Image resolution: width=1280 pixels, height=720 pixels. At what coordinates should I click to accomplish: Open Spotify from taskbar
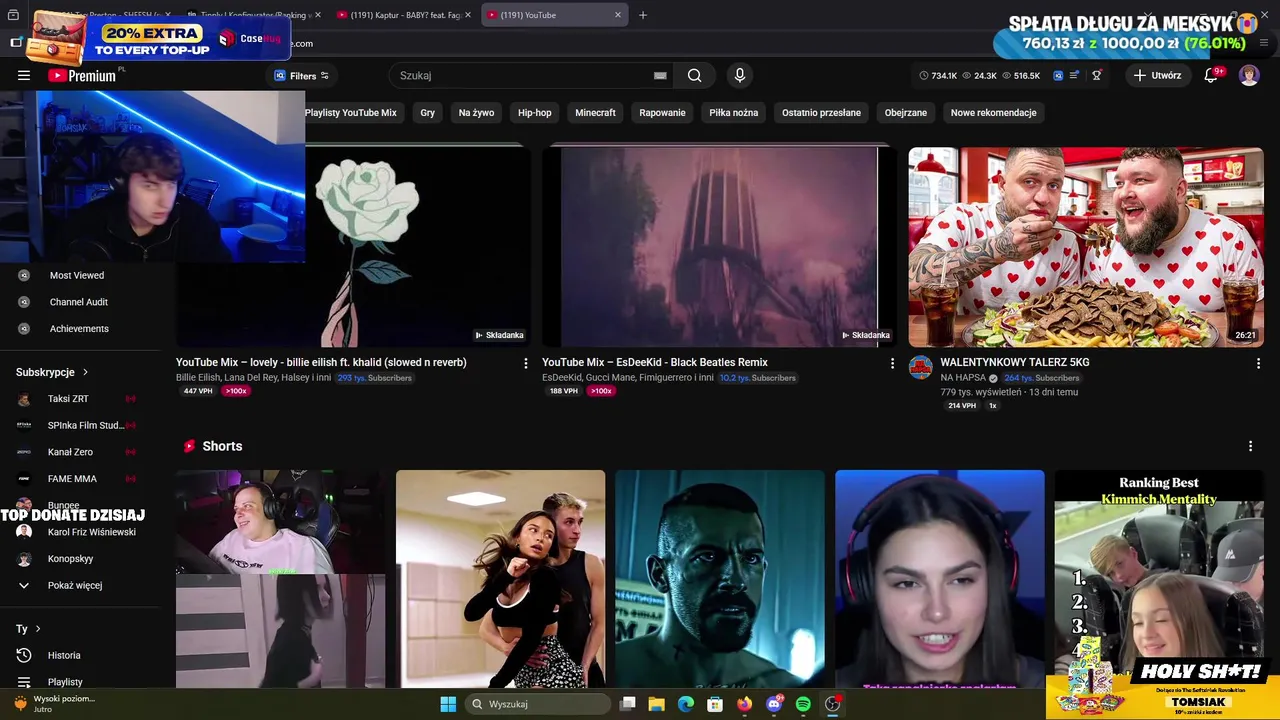pyautogui.click(x=803, y=704)
